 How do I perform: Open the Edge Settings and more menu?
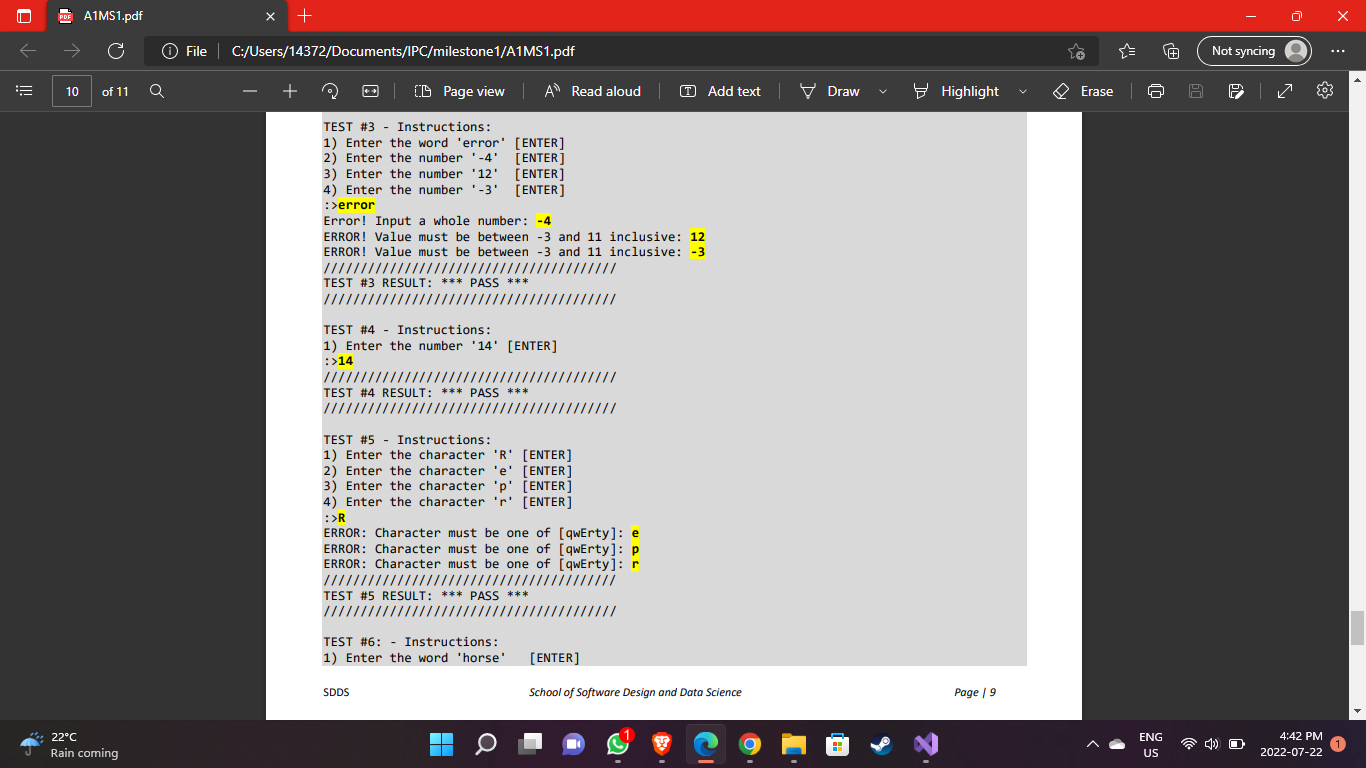(x=1338, y=51)
